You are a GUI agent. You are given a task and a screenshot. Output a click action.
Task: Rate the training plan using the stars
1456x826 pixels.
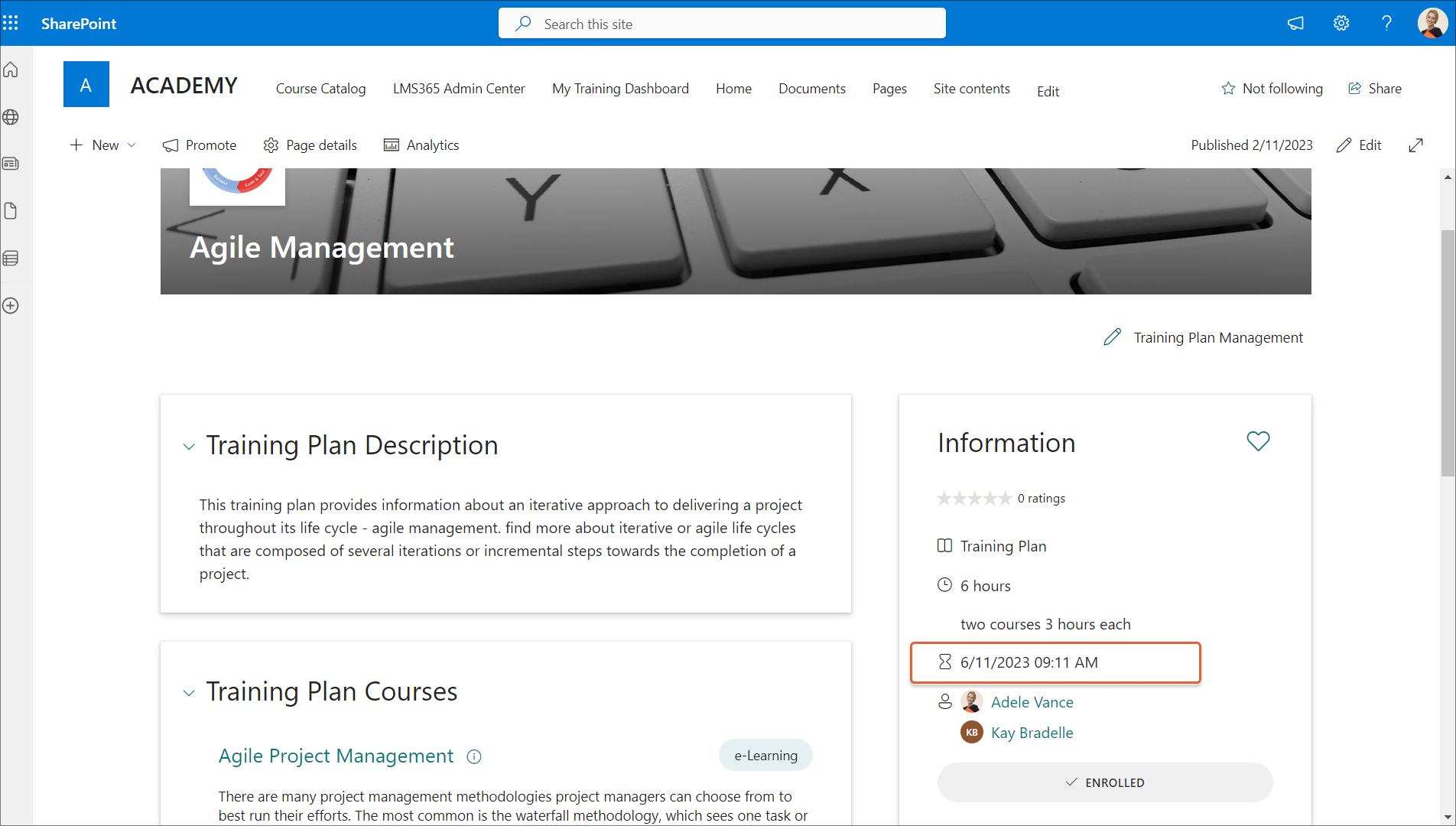coord(974,499)
